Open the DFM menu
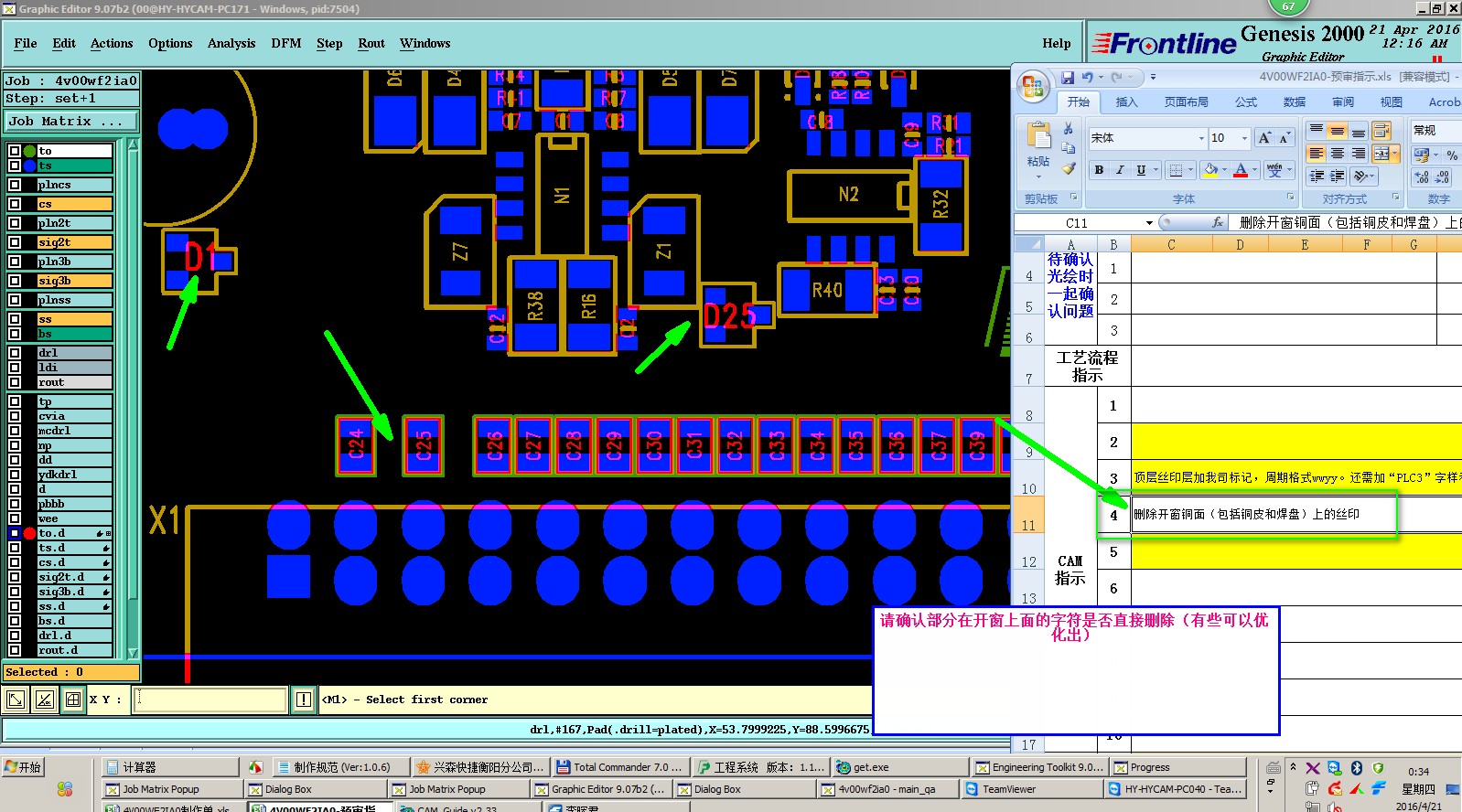 pos(286,43)
